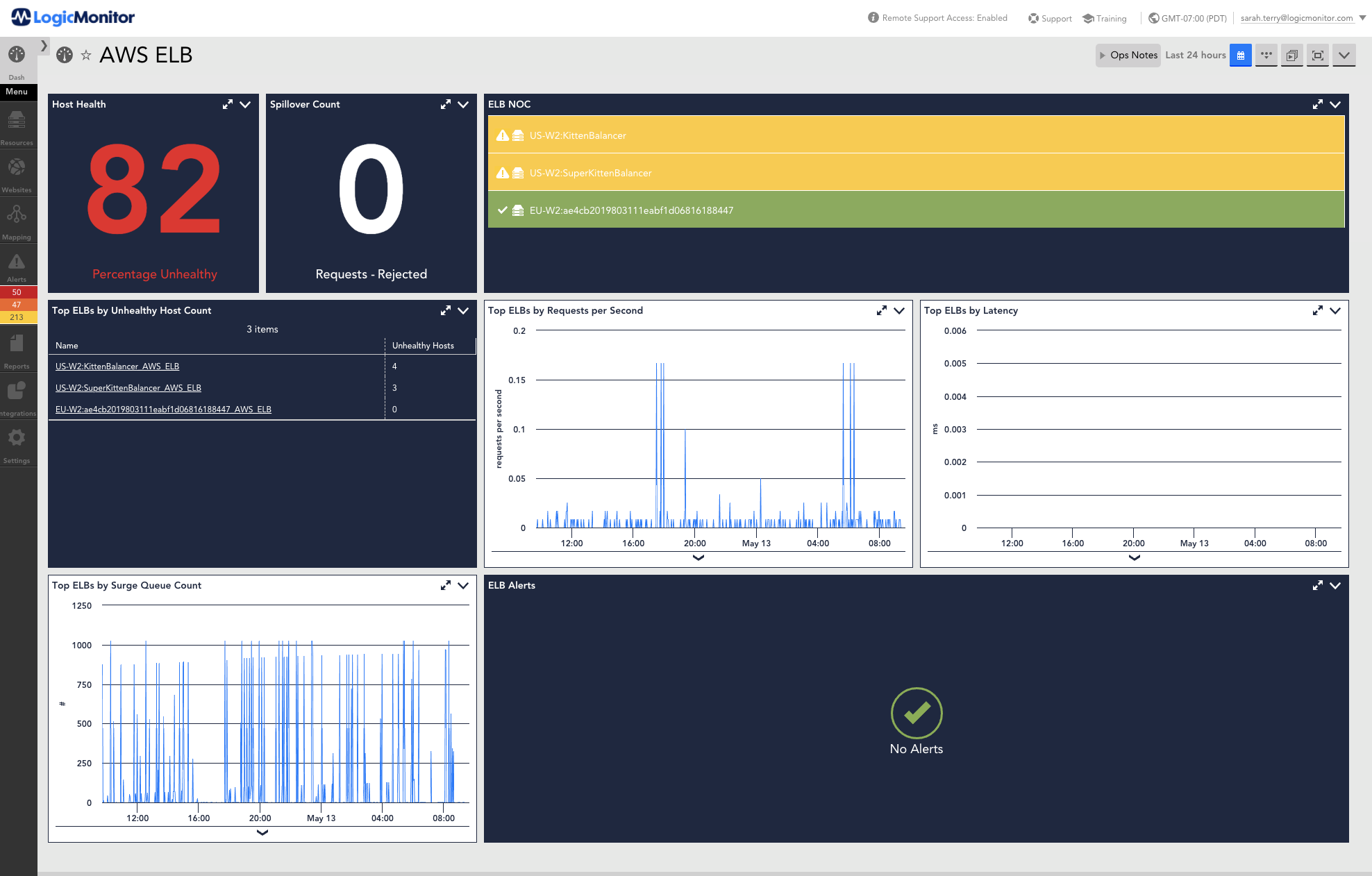This screenshot has height=876, width=1372.
Task: Open US-W2:KittenBalancer_AWS_ELB link
Action: click(117, 367)
